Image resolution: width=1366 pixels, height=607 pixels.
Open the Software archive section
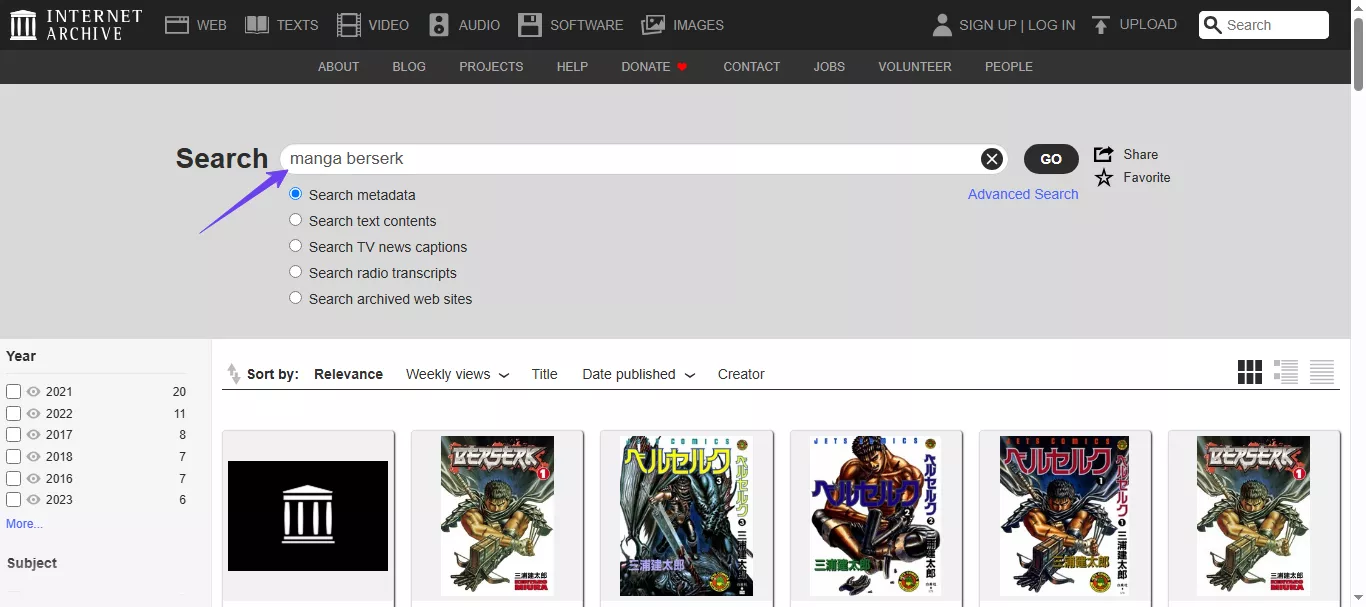(570, 24)
